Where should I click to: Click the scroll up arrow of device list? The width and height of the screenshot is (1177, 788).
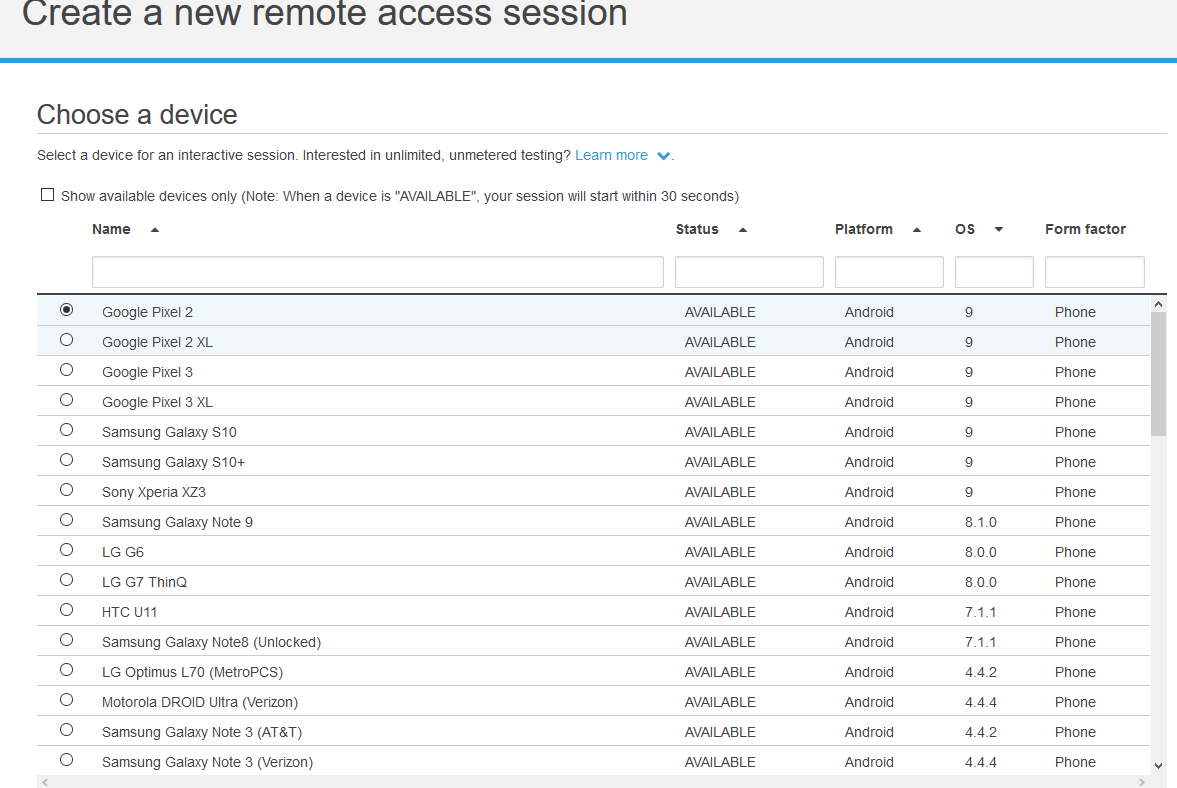coord(1158,304)
